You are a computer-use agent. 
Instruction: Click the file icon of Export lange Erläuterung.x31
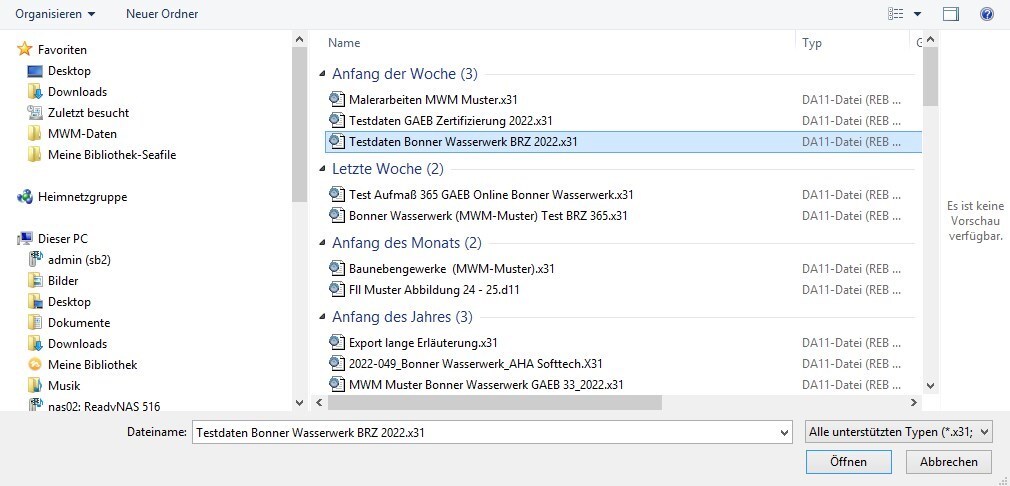pos(337,342)
